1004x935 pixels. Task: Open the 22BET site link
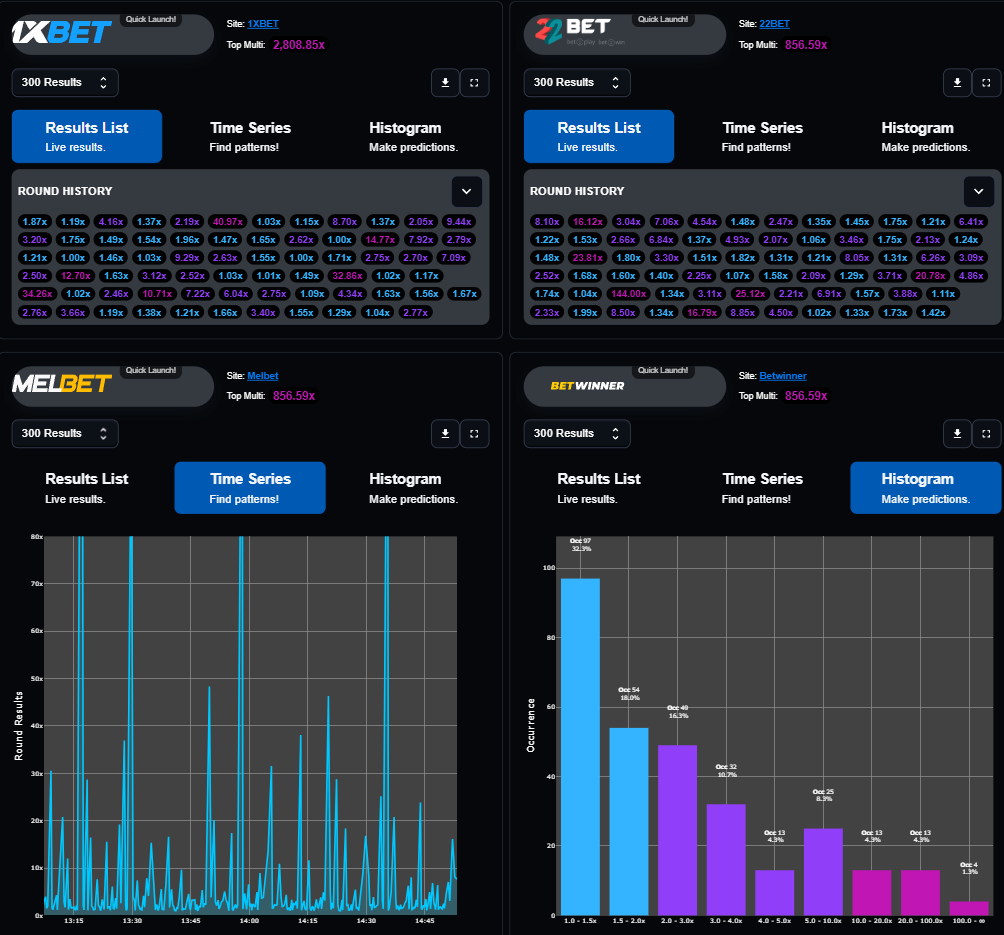point(775,24)
